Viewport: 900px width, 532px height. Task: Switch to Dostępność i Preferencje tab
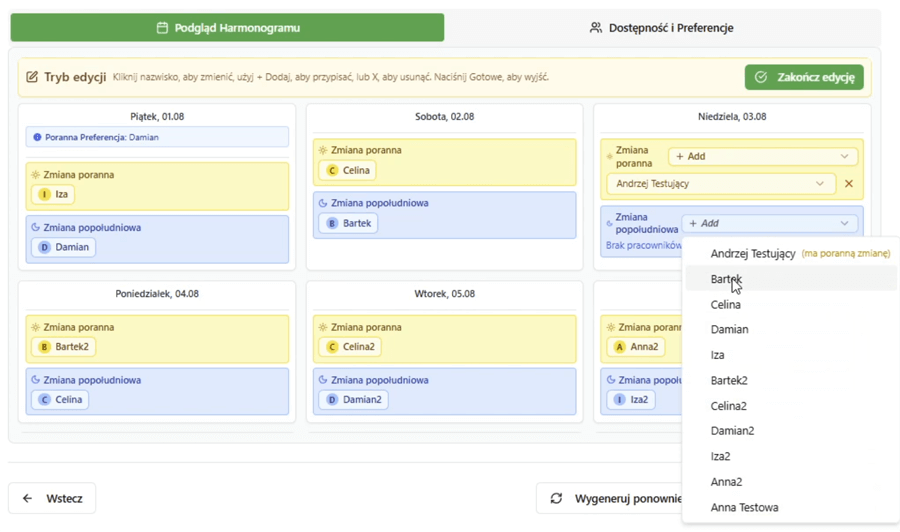[662, 28]
